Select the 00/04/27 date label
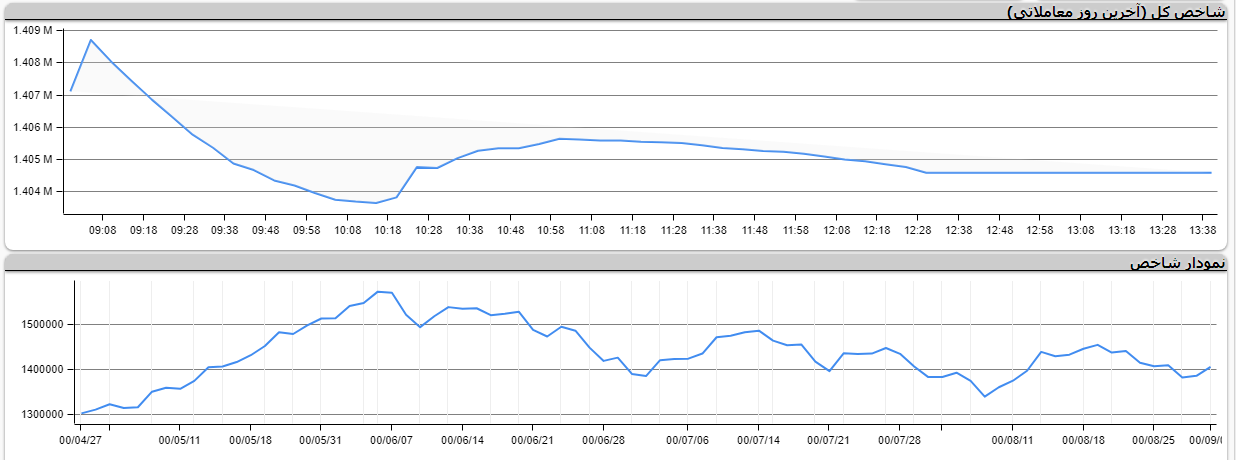Image resolution: width=1236 pixels, height=460 pixels. click(x=91, y=438)
